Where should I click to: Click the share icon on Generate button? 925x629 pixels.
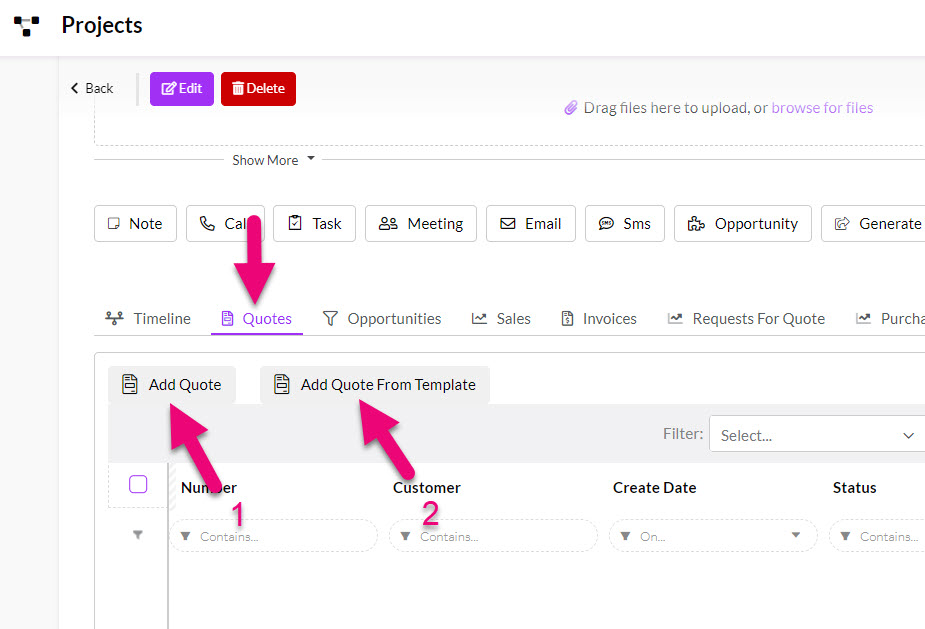click(x=842, y=224)
